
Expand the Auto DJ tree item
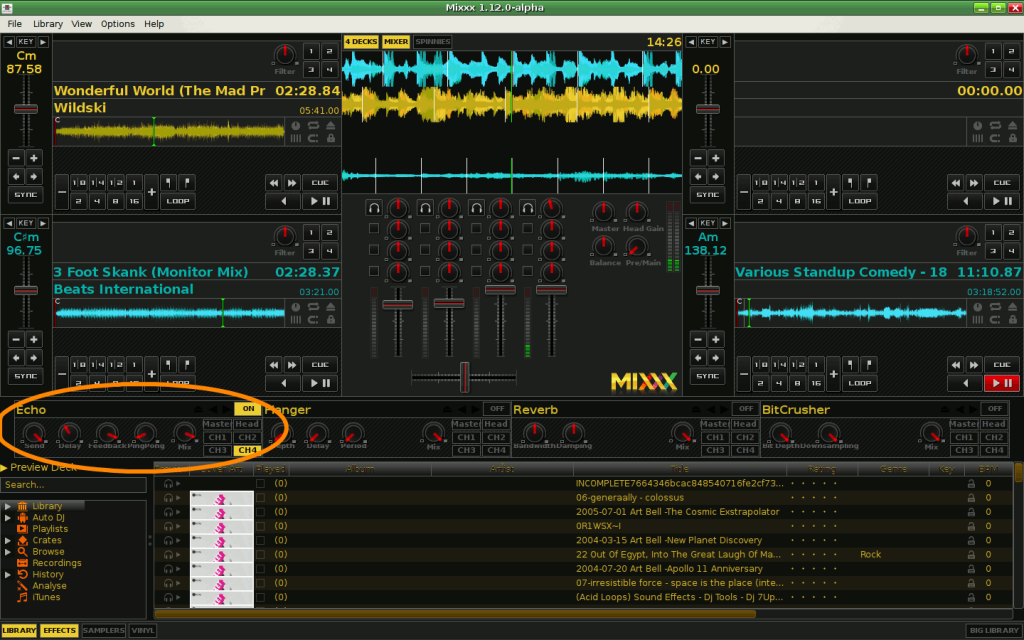(x=8, y=518)
